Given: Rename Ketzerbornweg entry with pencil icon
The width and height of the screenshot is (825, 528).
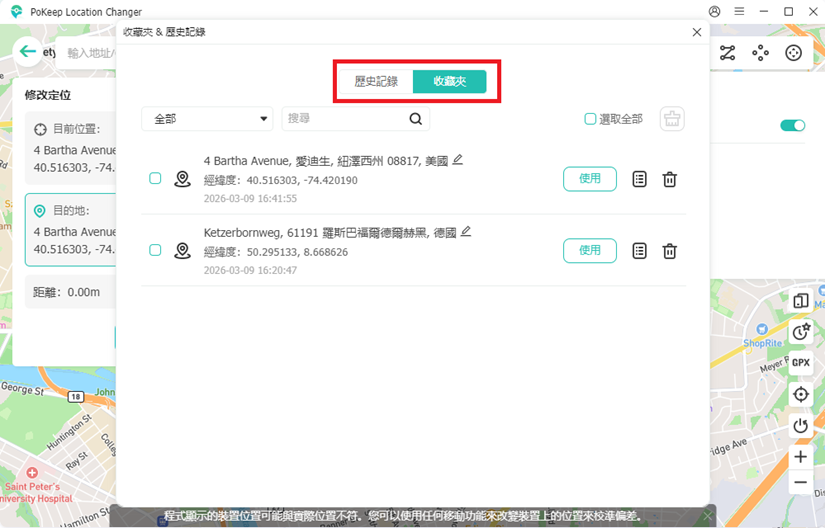Looking at the screenshot, I should tap(466, 232).
